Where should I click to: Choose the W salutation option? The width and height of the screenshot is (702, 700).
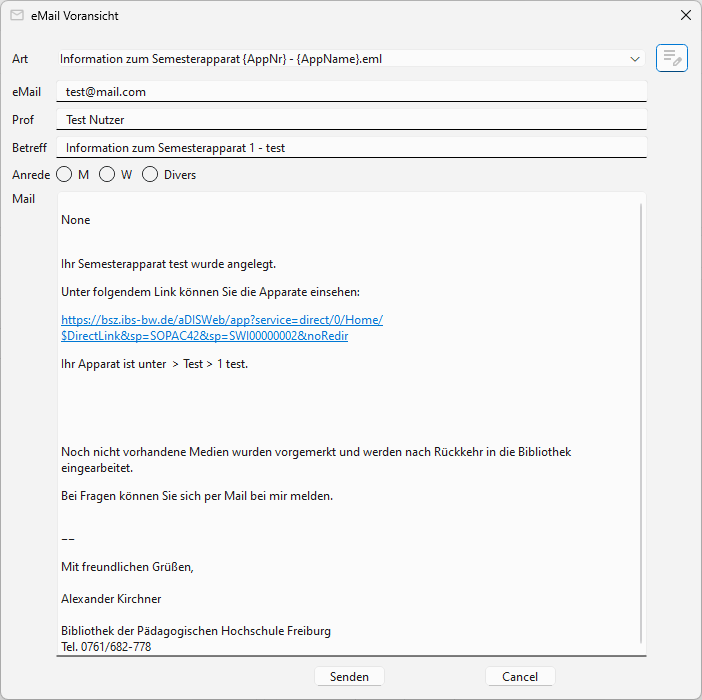[107, 175]
